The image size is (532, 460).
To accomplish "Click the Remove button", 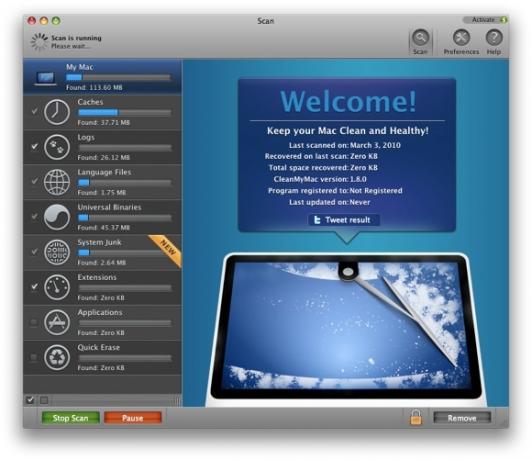I will pos(462,418).
